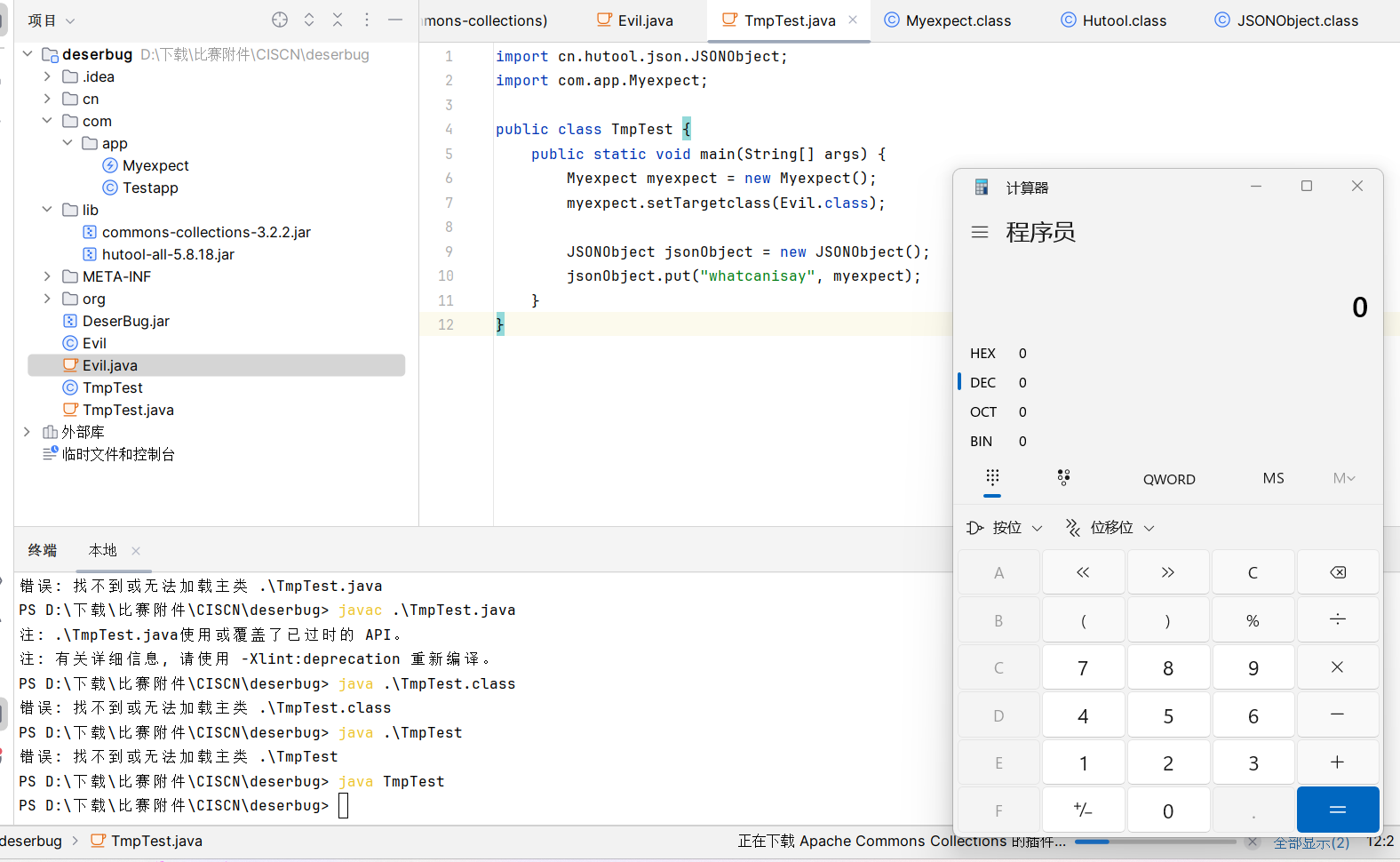Select DeserBug.jar in project tree
The height and width of the screenshot is (862, 1400).
pyautogui.click(x=116, y=321)
